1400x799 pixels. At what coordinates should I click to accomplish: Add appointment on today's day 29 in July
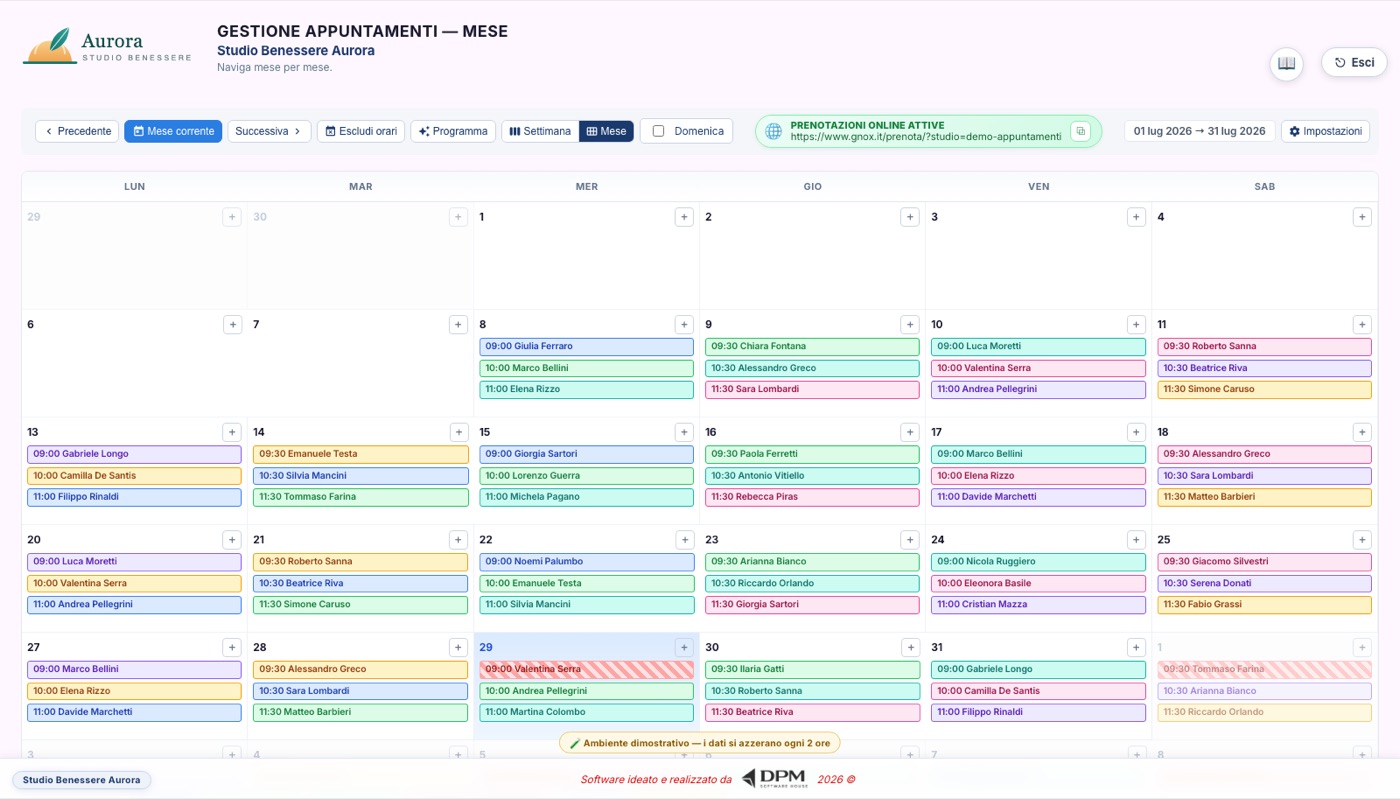(x=684, y=647)
